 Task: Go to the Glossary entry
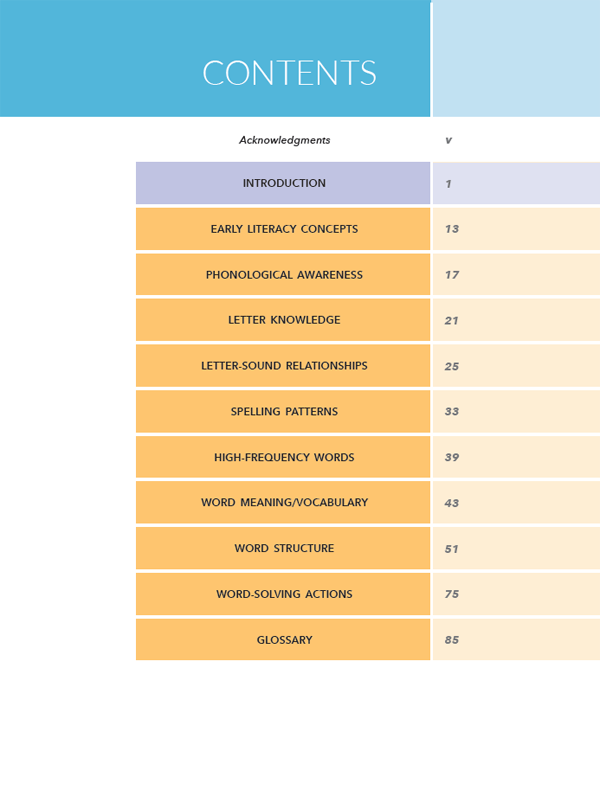284,640
